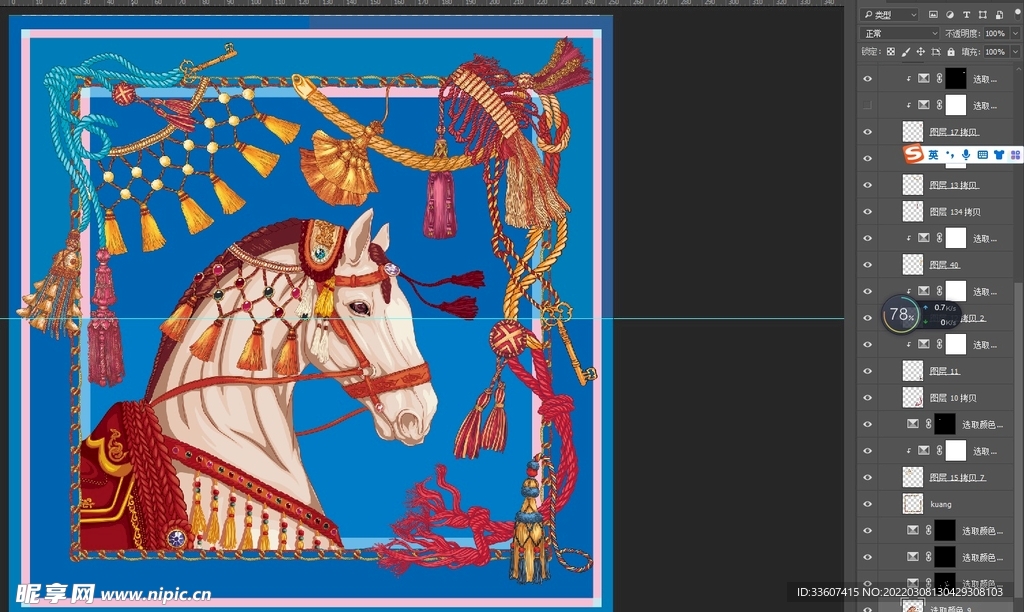Open Sogou skin shirt icon

[x=999, y=155]
